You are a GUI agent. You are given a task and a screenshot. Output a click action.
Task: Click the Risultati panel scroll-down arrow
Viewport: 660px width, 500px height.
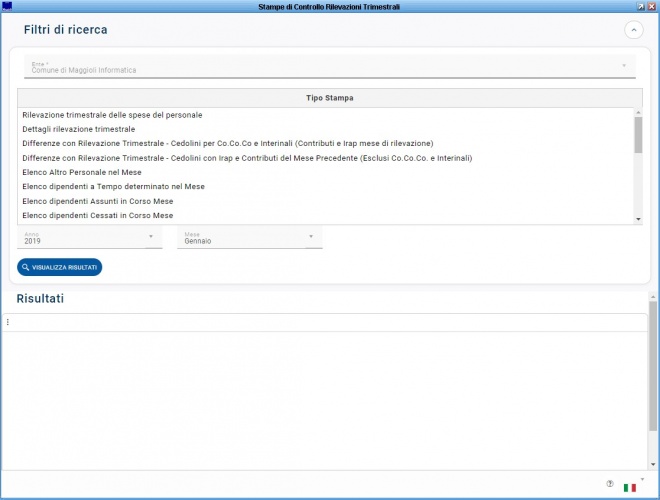coord(653,465)
